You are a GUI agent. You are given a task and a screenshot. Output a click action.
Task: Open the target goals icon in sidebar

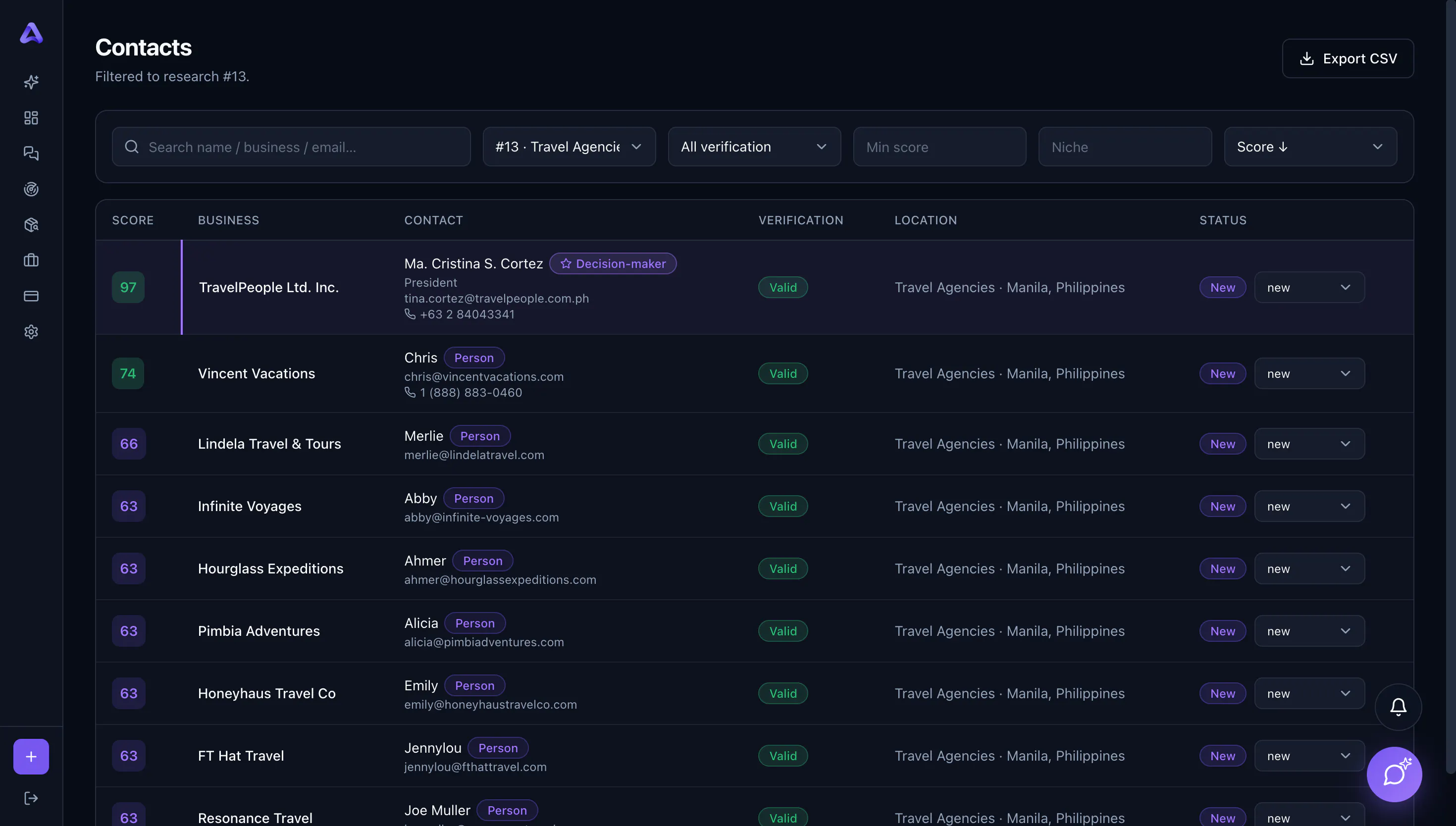click(x=31, y=189)
